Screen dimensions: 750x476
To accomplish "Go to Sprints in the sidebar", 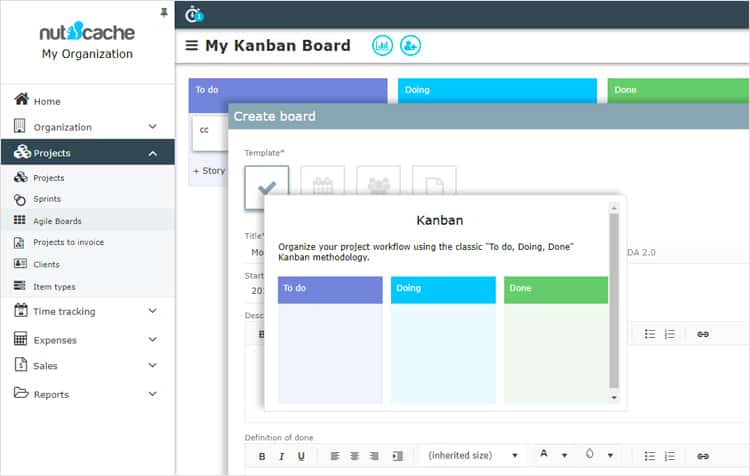I will point(47,199).
